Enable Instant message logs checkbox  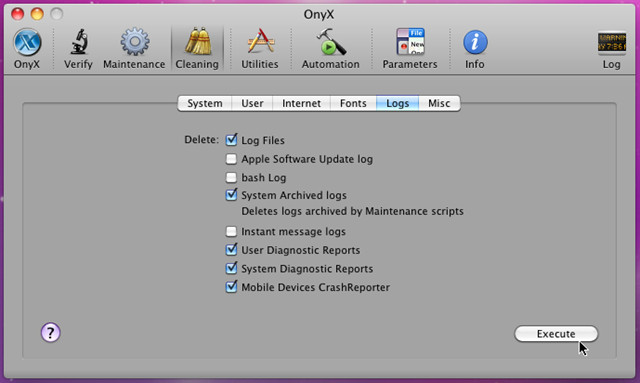(231, 232)
